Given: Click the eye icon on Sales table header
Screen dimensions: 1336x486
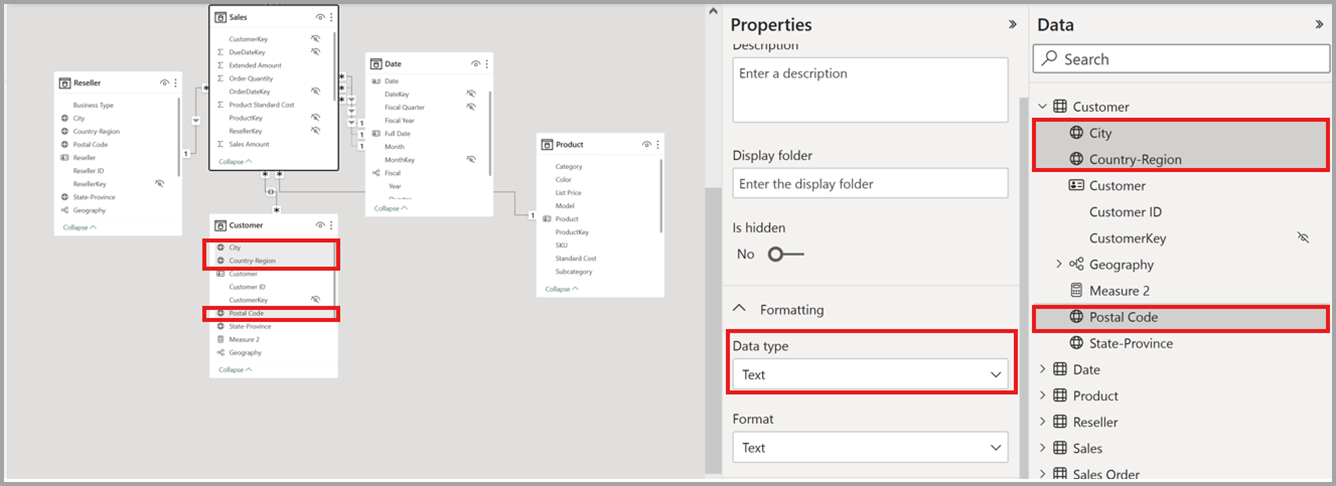Looking at the screenshot, I should tap(319, 17).
